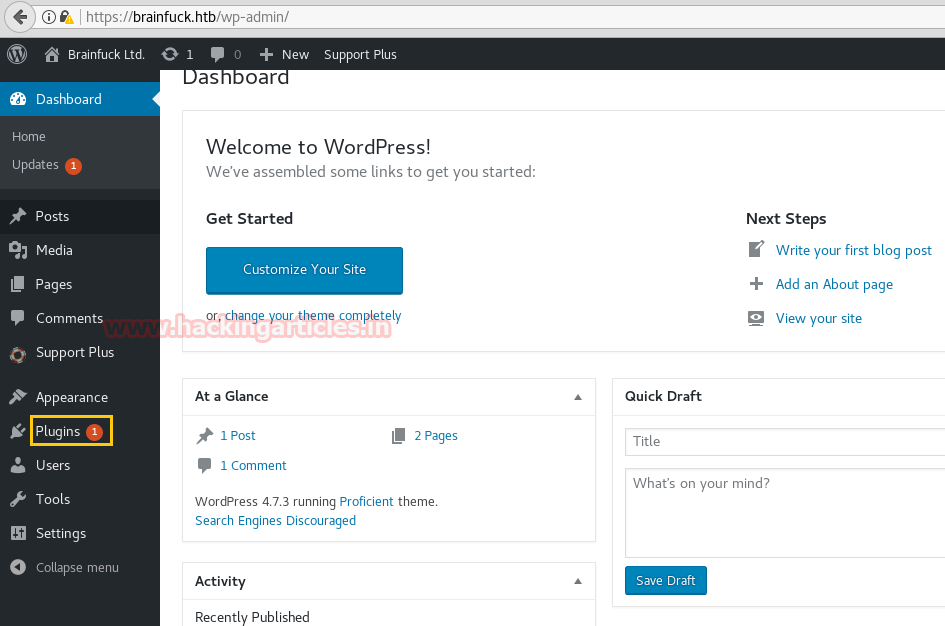Screen dimensions: 945x626
Task: Open the updates refresh icon in admin bar
Action: coord(170,54)
